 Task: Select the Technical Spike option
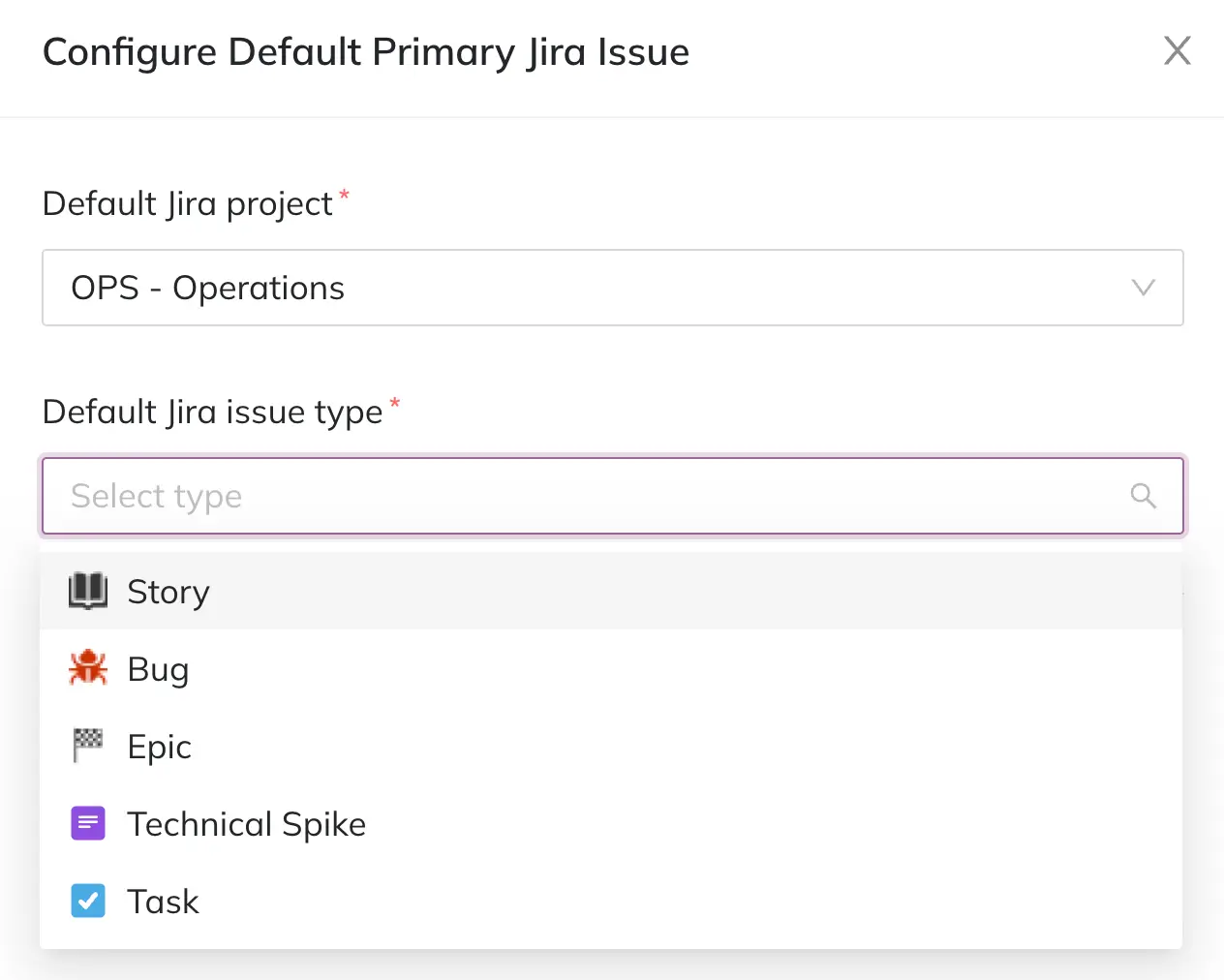click(247, 824)
